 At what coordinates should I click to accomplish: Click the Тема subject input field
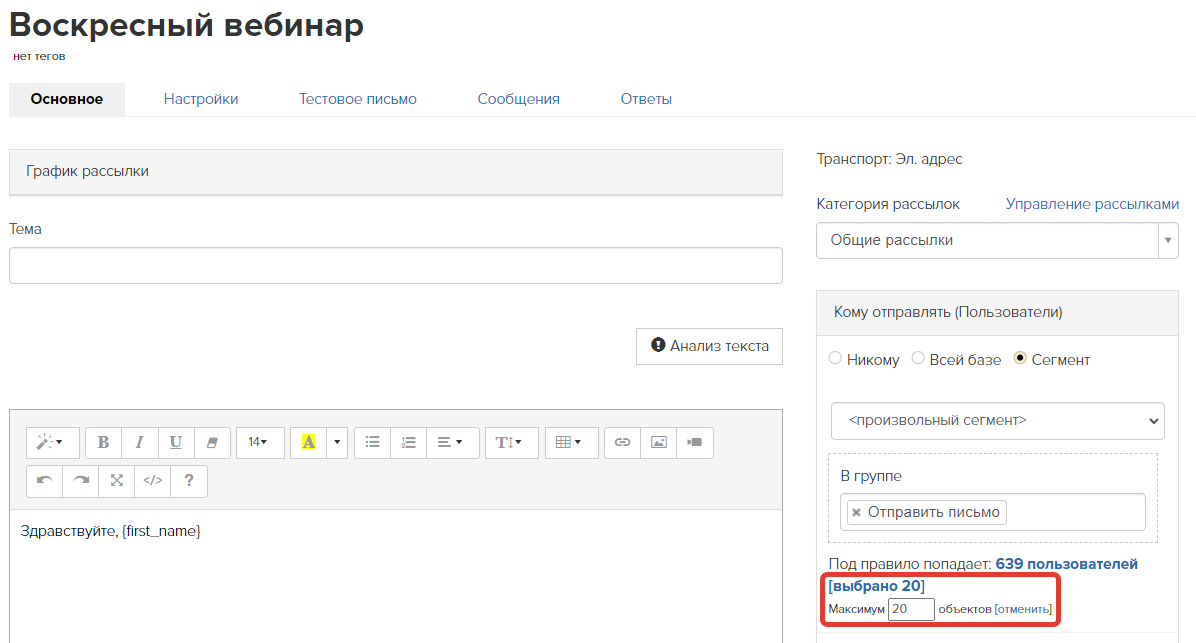[x=396, y=265]
